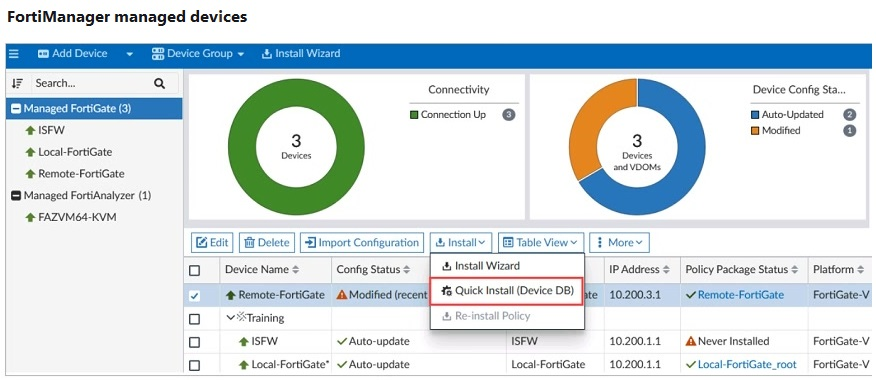Click the sort icon beside Search
The image size is (876, 380).
(17, 84)
